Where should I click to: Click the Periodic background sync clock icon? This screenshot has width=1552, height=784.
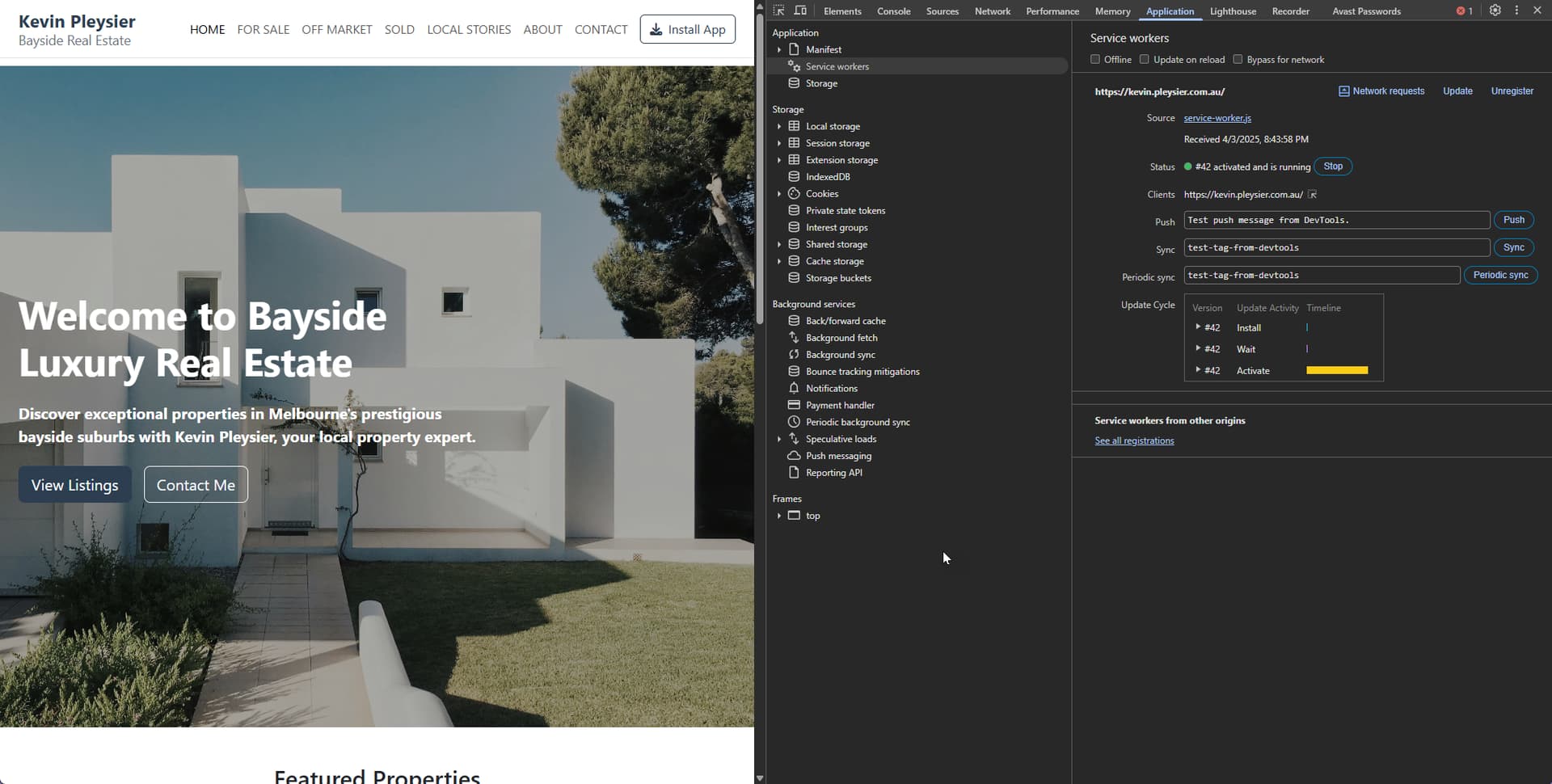794,422
